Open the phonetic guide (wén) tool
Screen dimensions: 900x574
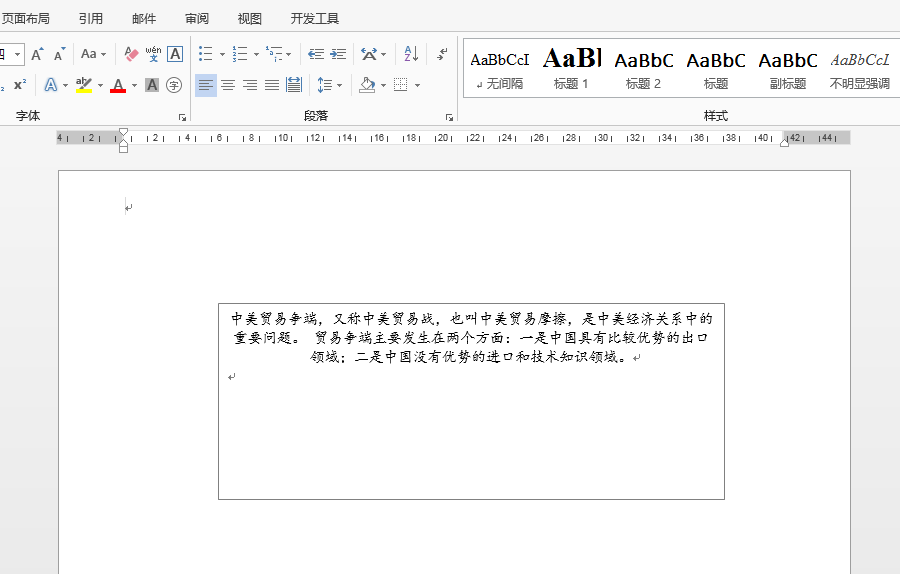point(153,54)
